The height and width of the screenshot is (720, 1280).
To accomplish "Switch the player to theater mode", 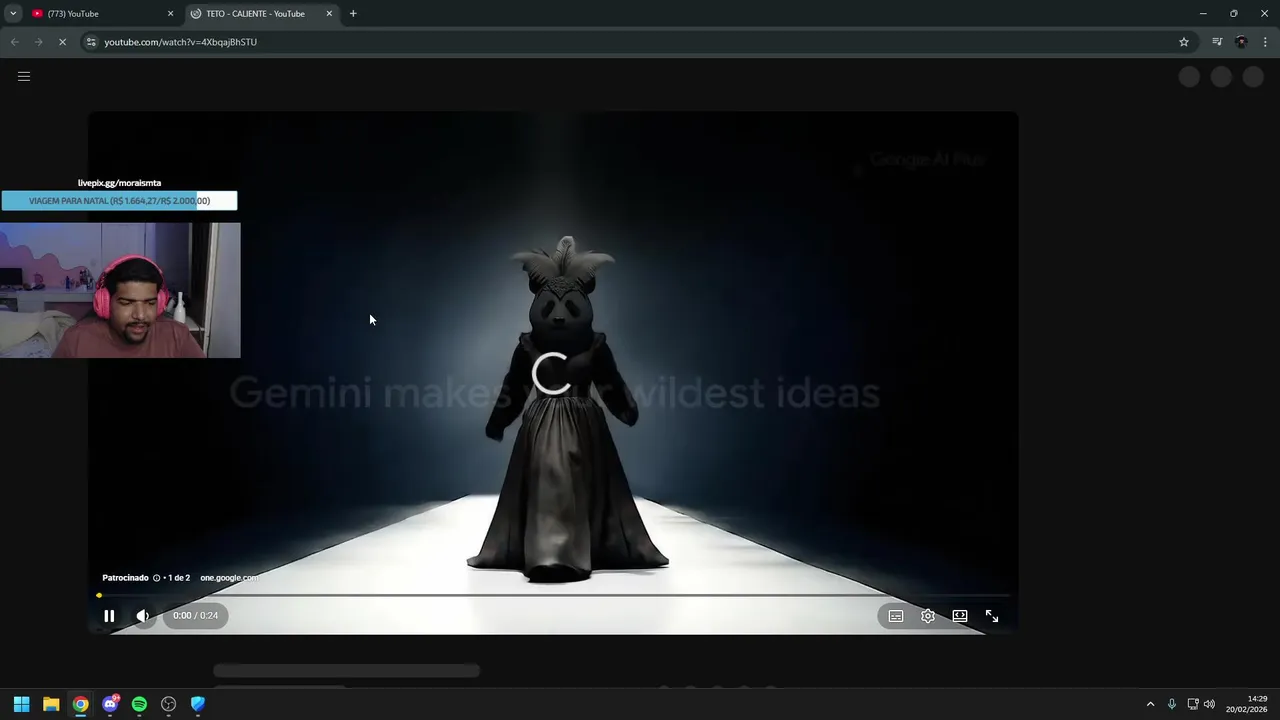I will tap(960, 616).
